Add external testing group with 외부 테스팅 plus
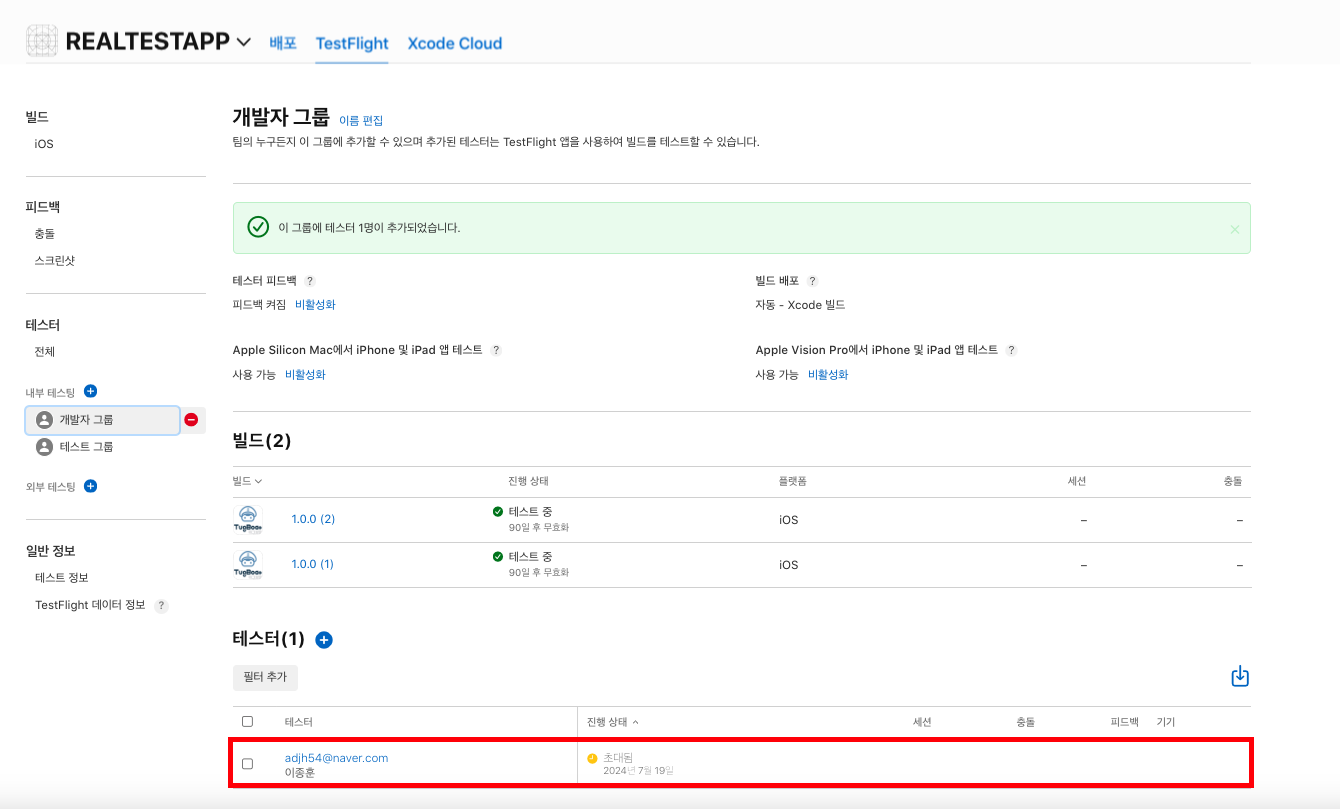Viewport: 1340px width, 809px height. [90, 486]
